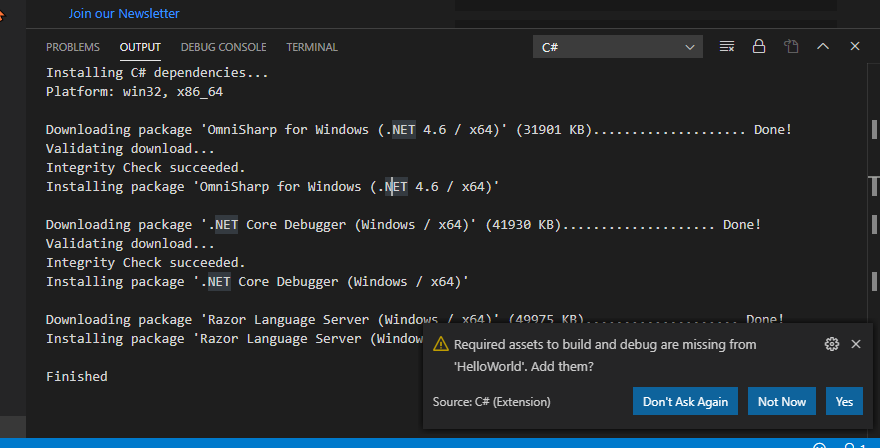Open notification gear settings icon
880x448 pixels.
[832, 344]
